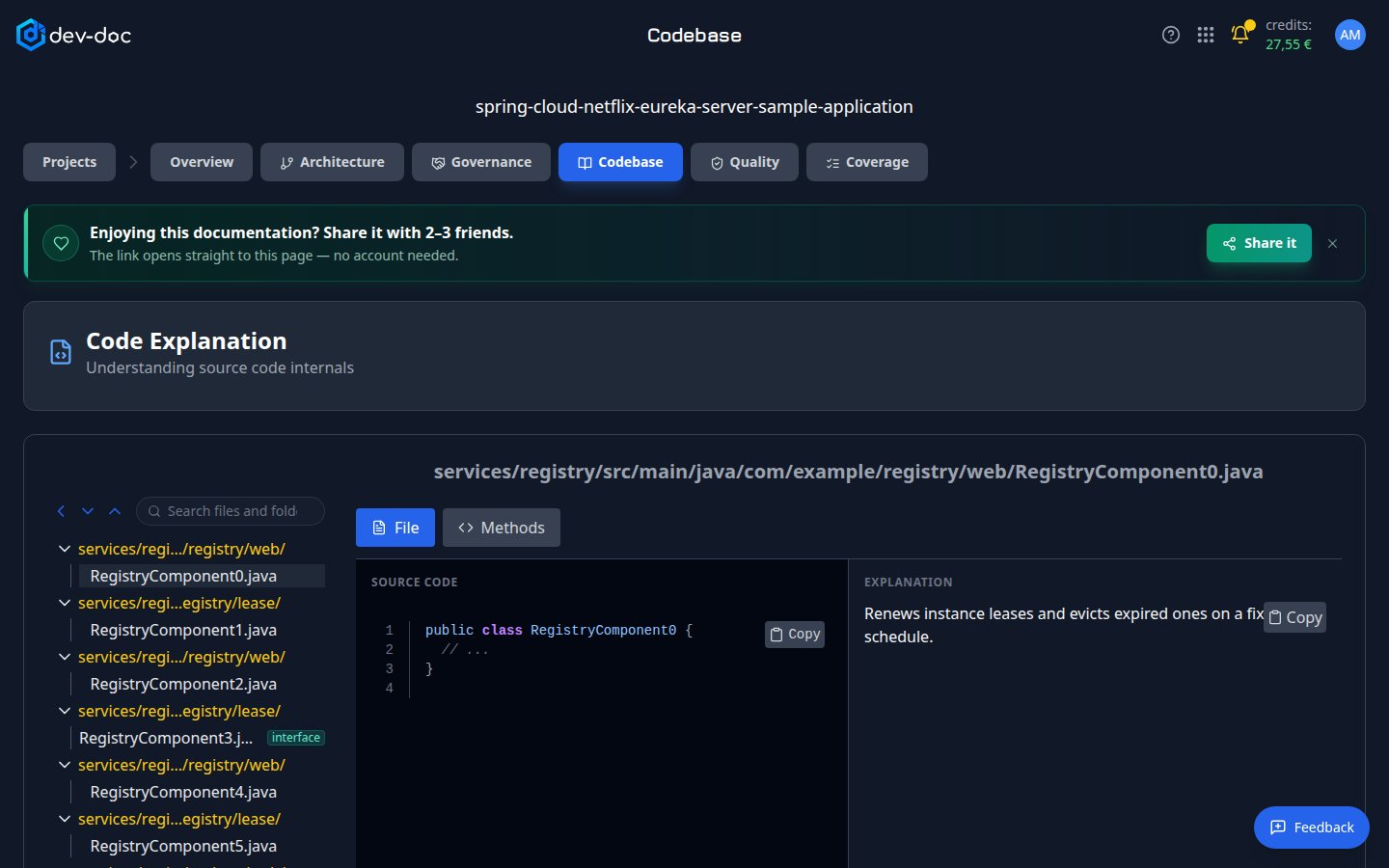This screenshot has height=868, width=1389.
Task: Click the credits balance 27,55 €
Action: coord(1289,44)
